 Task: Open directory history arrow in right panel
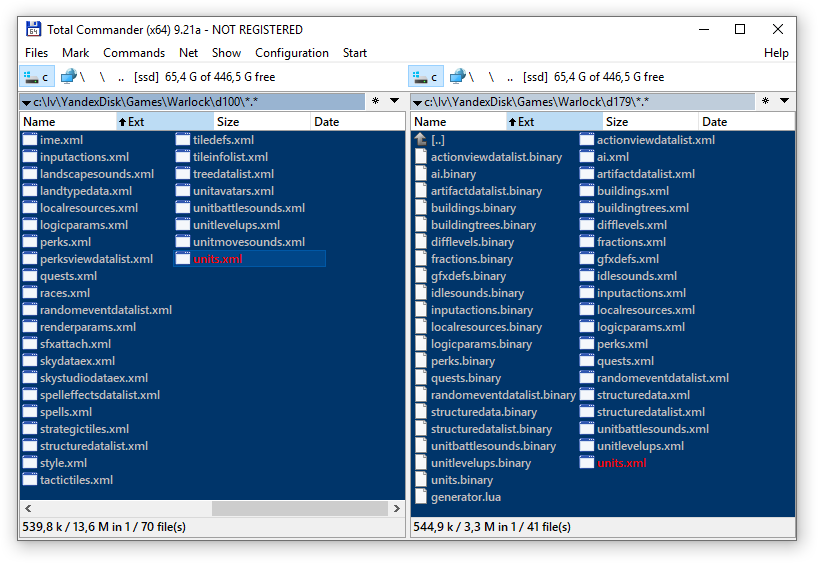(784, 101)
